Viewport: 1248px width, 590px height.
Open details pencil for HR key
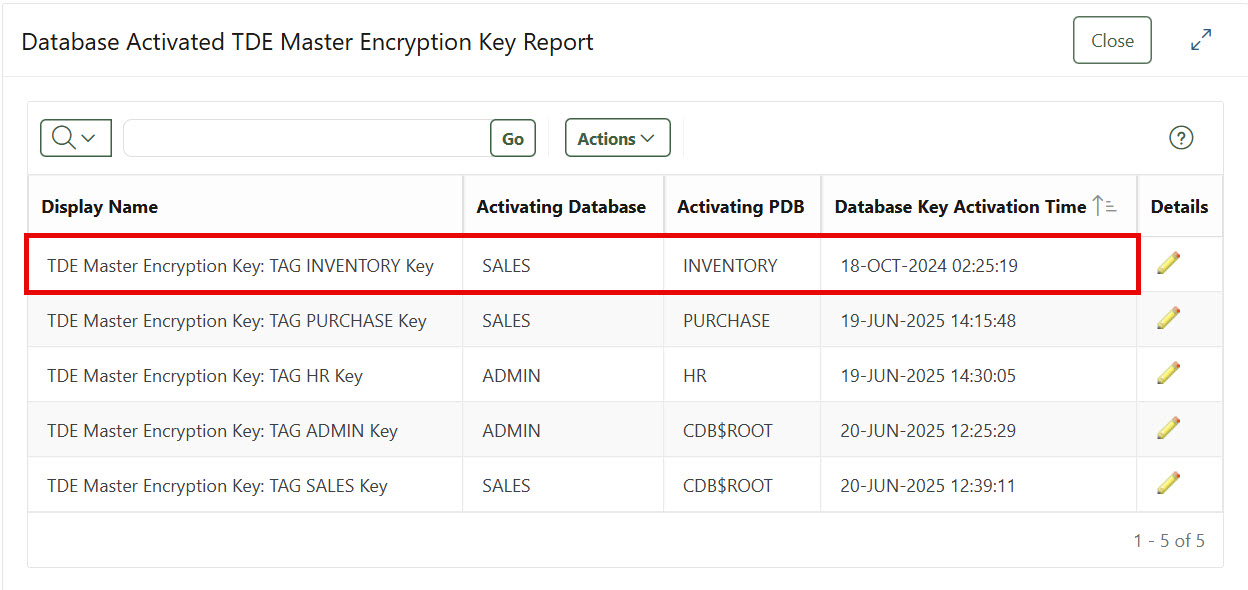(x=1169, y=374)
